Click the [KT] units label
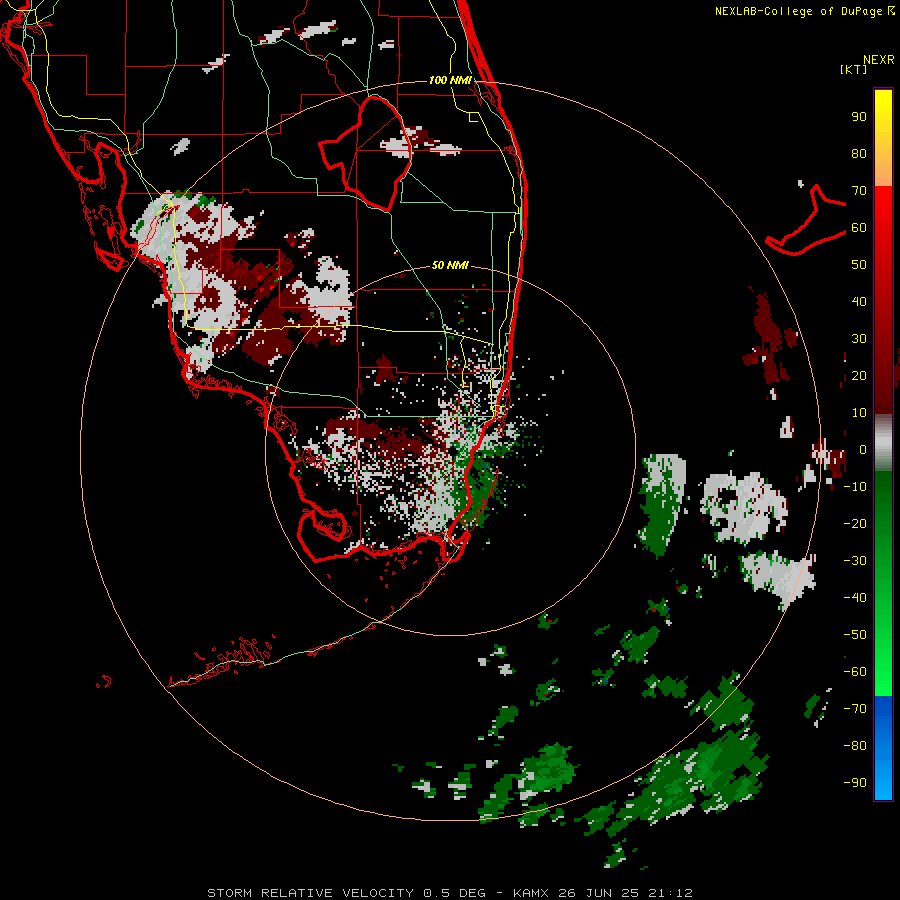 (x=853, y=69)
